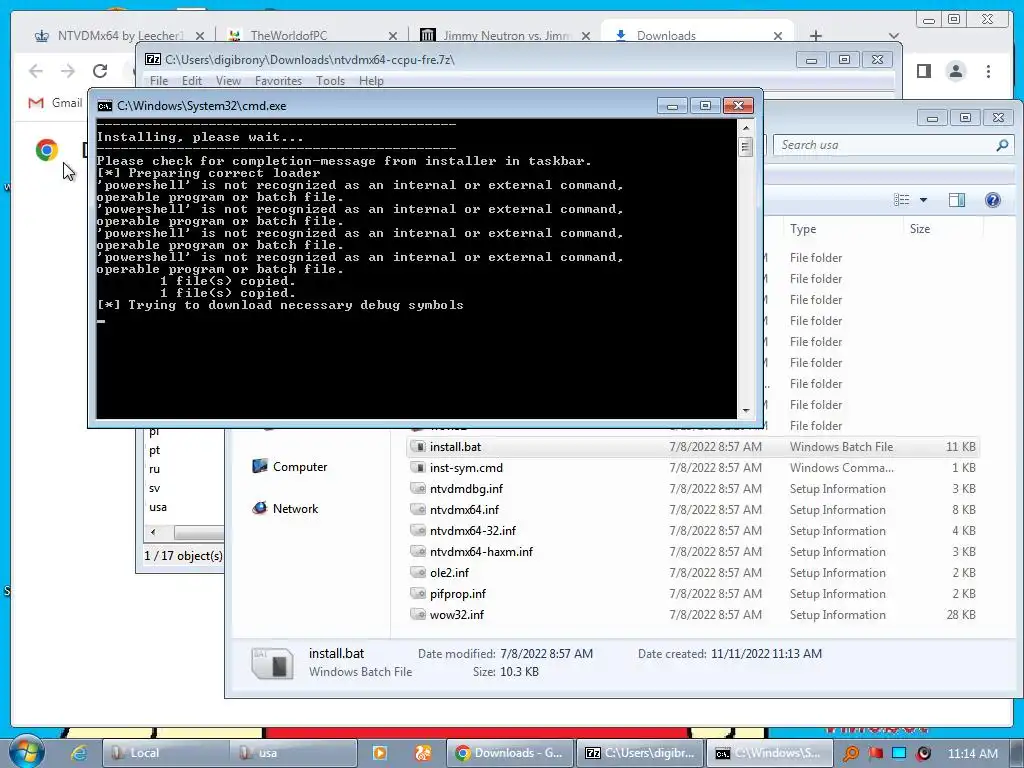Go back in Chrome
Viewport: 1024px width, 768px height.
click(36, 71)
